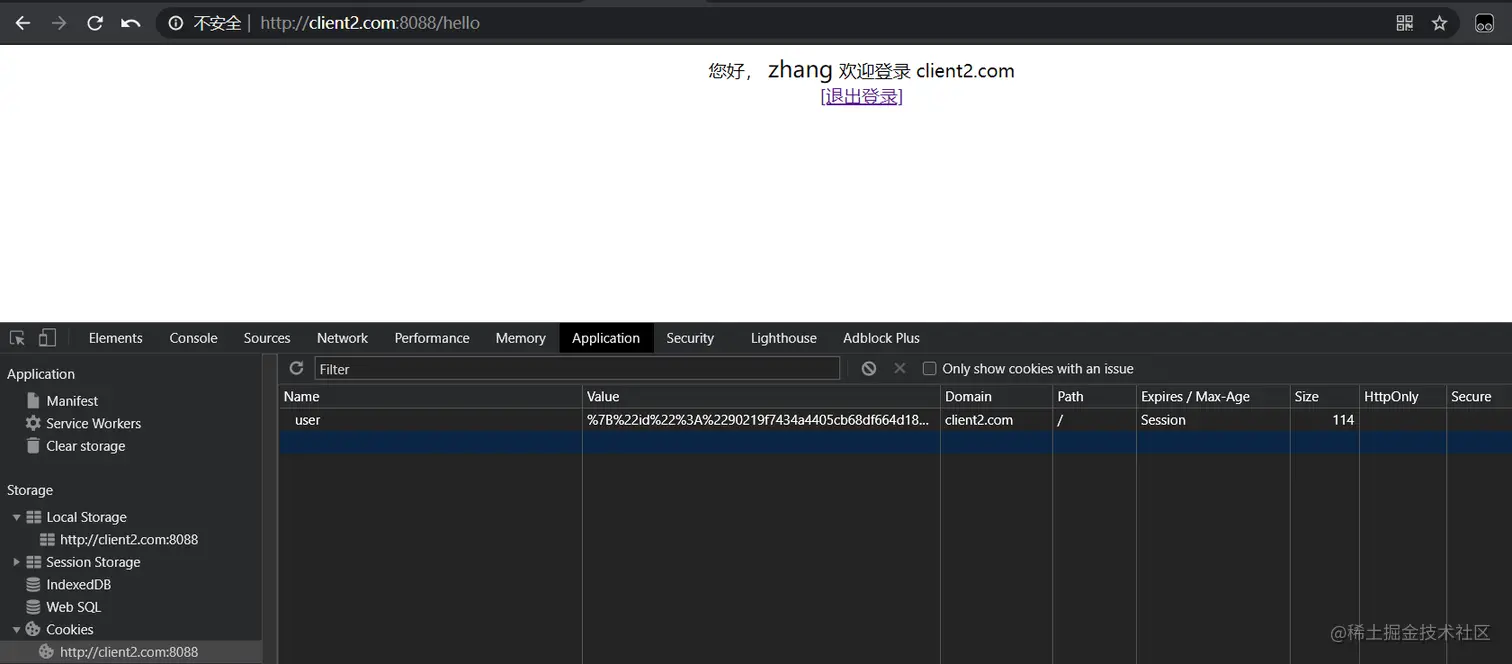This screenshot has width=1512, height=664.
Task: Sort cookies by the Domain column header
Action: (996, 396)
